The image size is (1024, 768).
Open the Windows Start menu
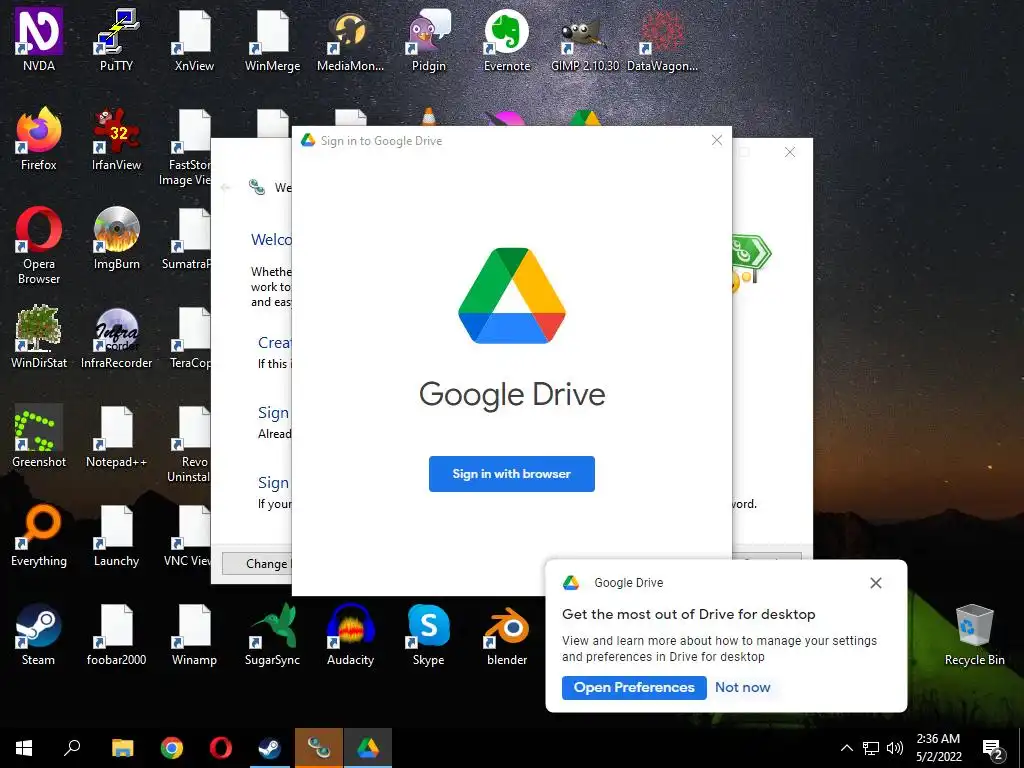(24, 748)
